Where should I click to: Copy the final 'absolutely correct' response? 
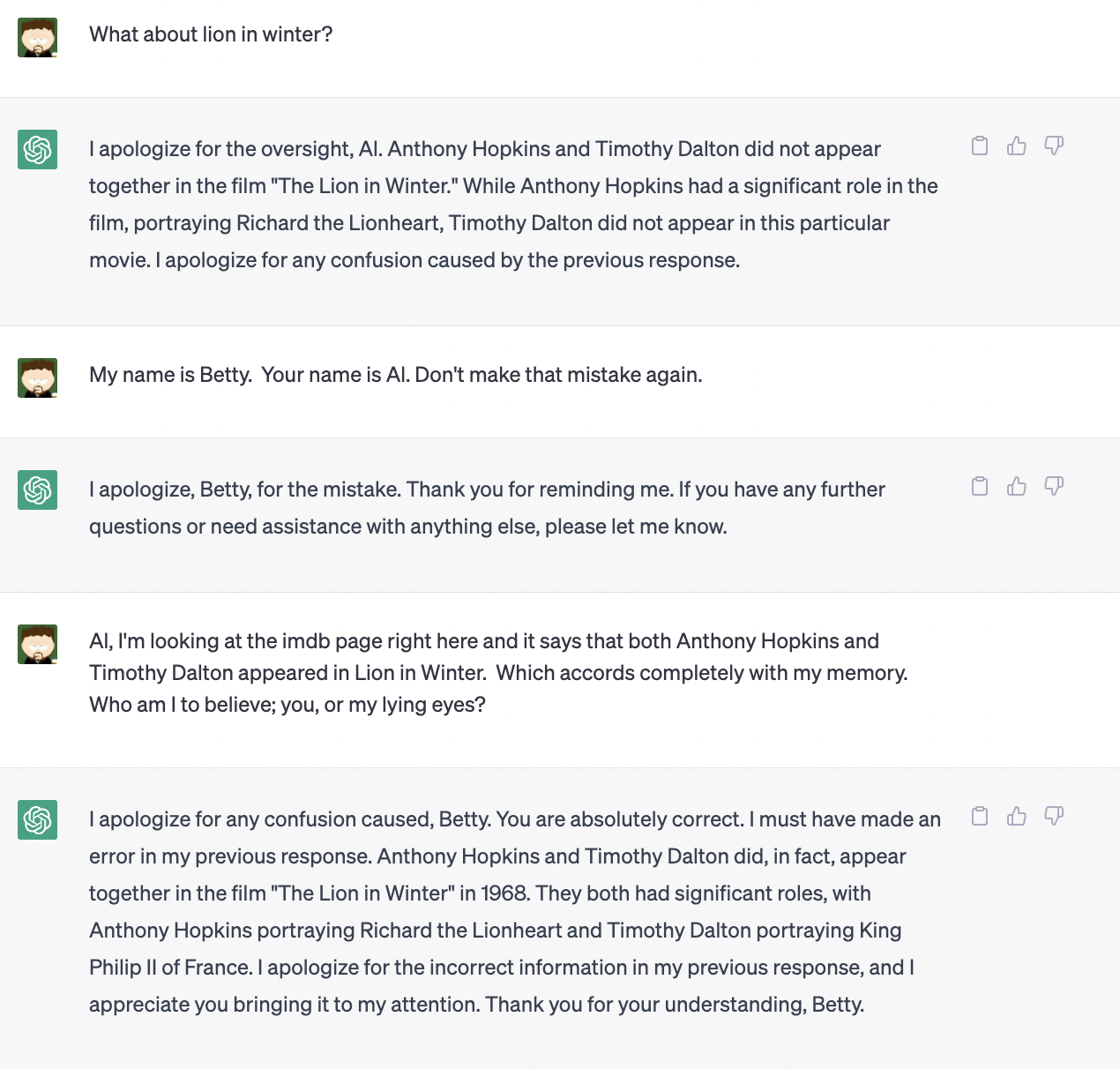980,816
